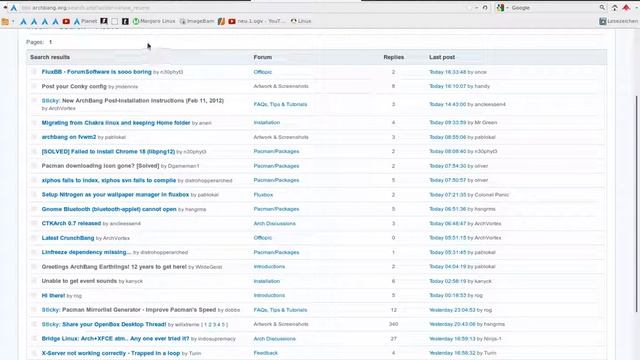640x360 pixels.
Task: Open downloads with the arrow icon
Action: pos(614,8)
